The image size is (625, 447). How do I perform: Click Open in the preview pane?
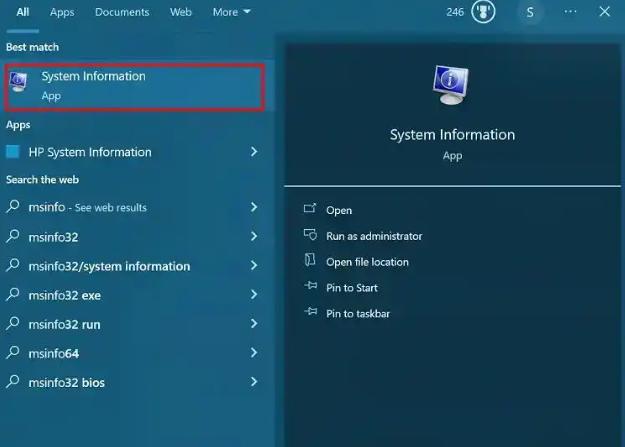tap(339, 211)
